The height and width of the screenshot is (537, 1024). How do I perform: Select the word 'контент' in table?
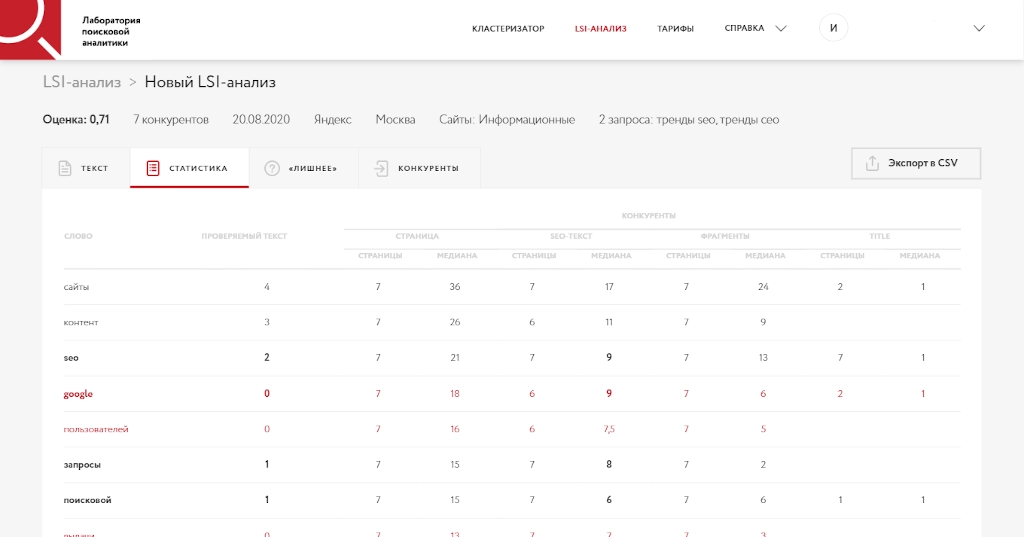pyautogui.click(x=80, y=322)
